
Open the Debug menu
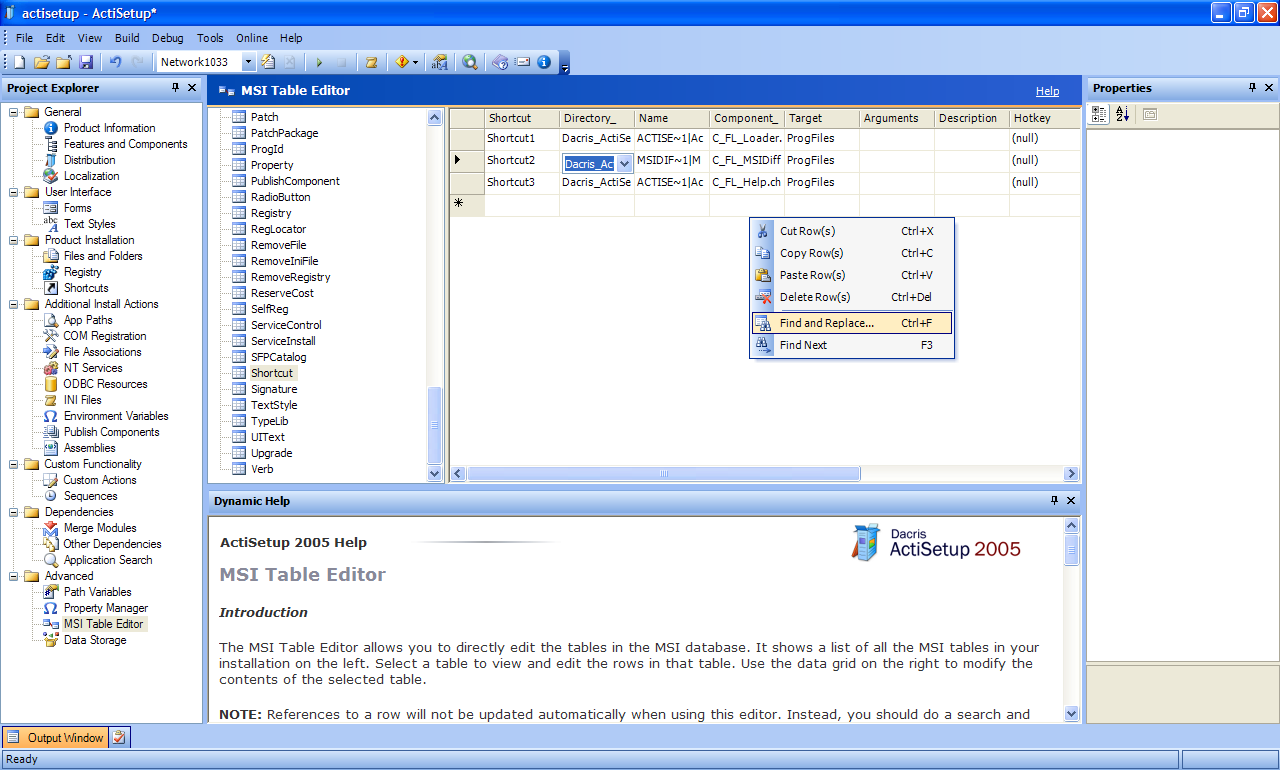[167, 38]
